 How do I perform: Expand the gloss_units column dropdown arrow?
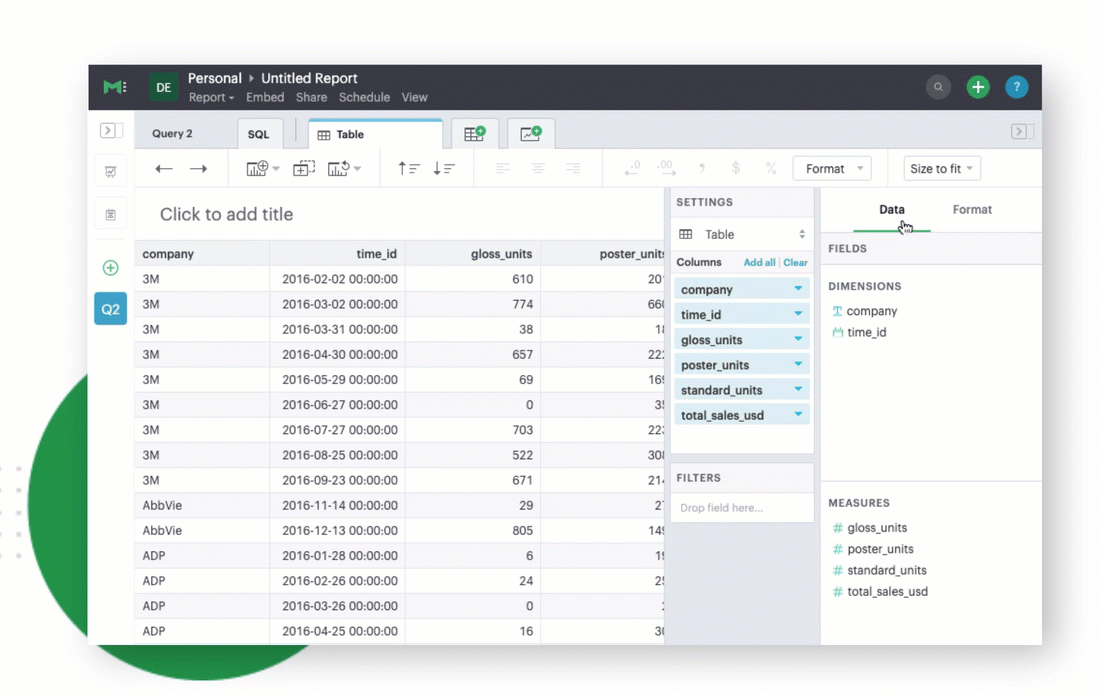(798, 339)
